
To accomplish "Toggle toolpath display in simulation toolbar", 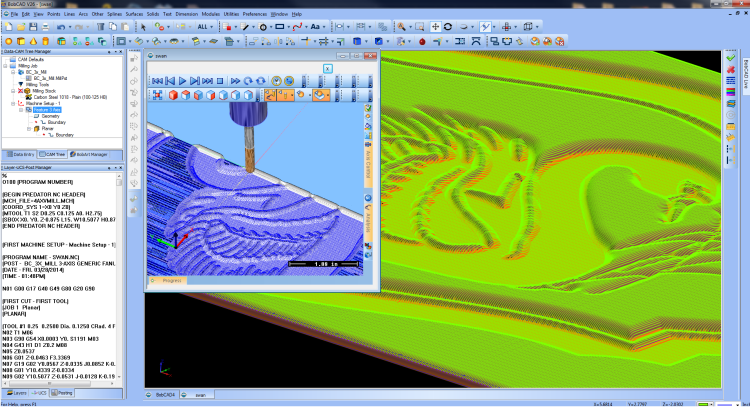I will [x=270, y=95].
